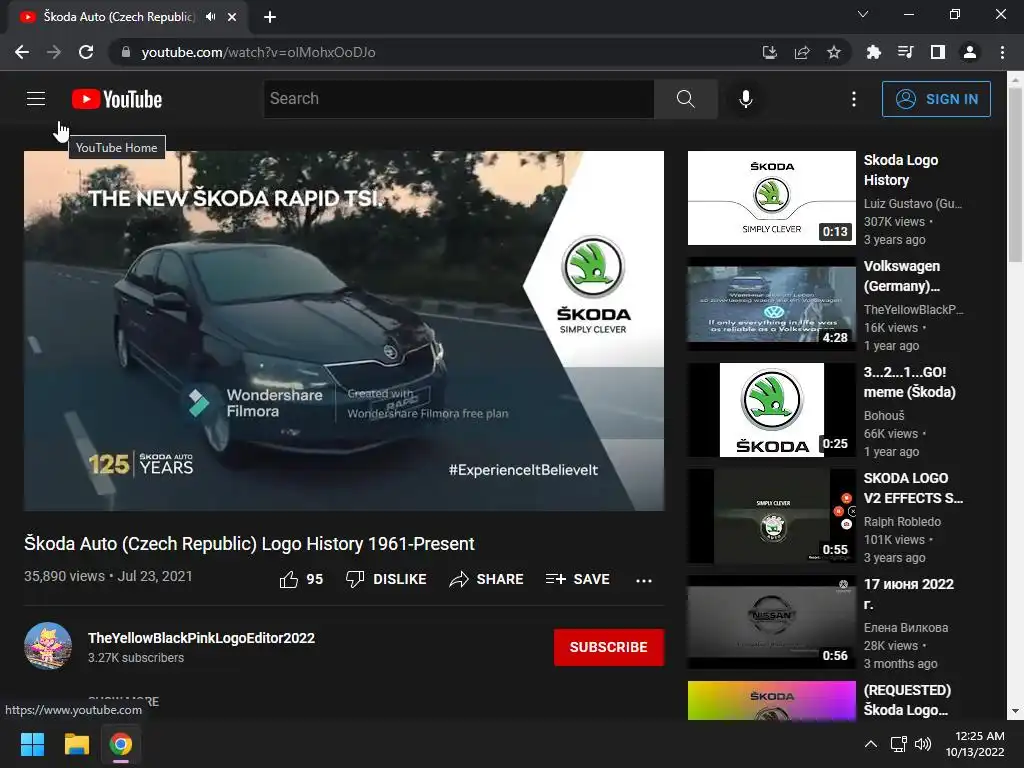
Task: Go back with browser back arrow
Action: tap(22, 52)
